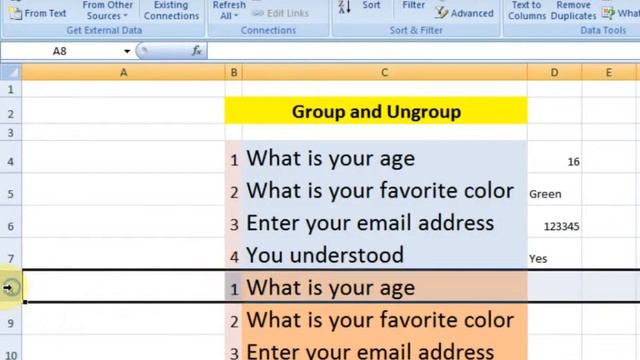Click the cell containing 16
The width and height of the screenshot is (640, 360).
[554, 158]
